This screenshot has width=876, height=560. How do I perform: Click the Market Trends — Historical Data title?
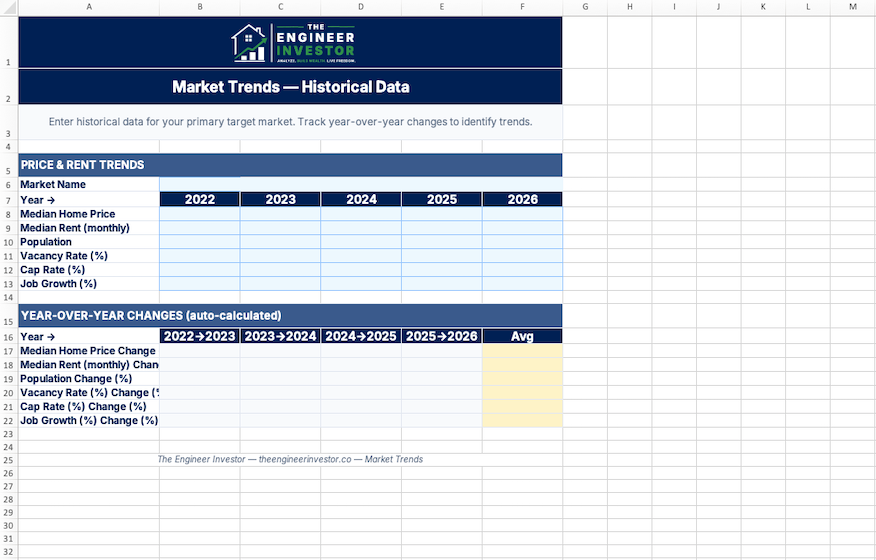(x=291, y=87)
